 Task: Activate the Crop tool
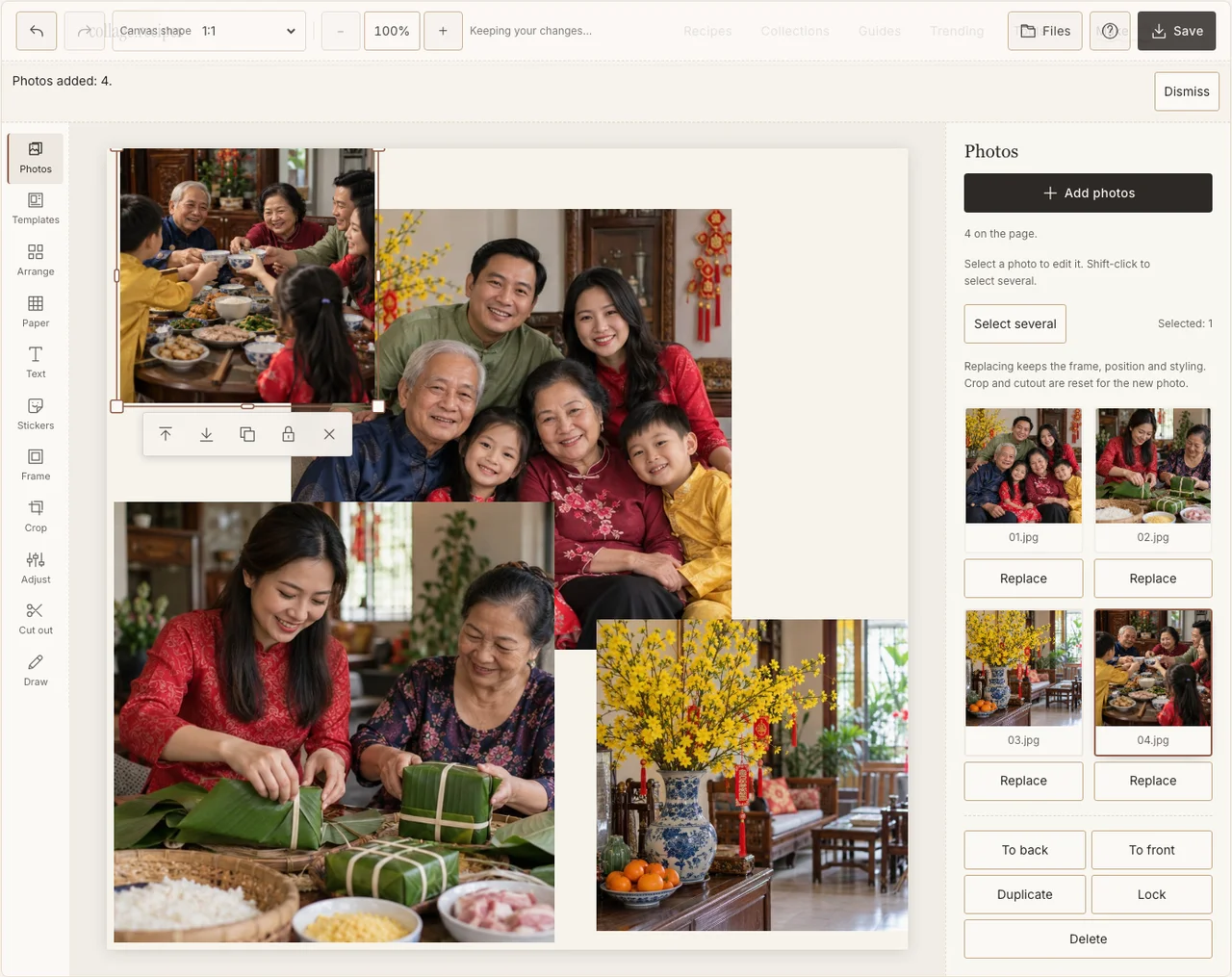coord(36,517)
